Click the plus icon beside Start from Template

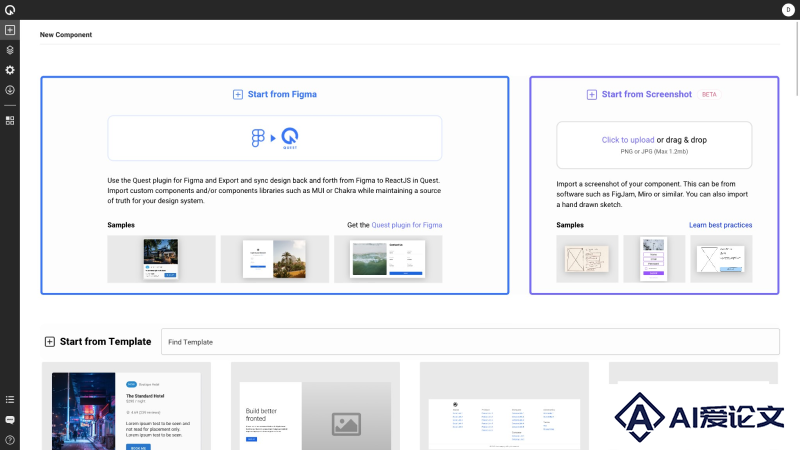[x=49, y=342]
